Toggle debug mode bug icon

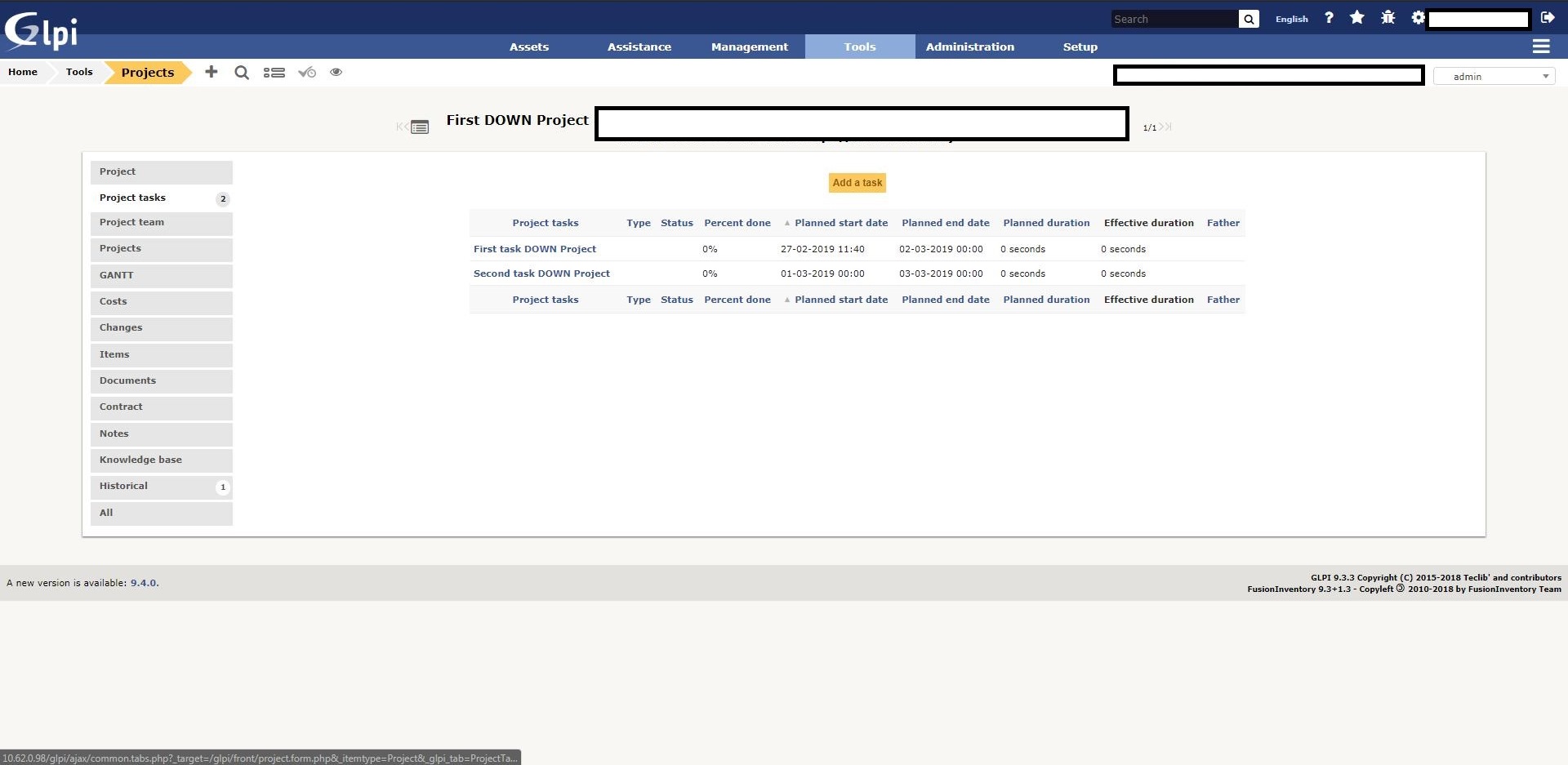coord(1388,17)
